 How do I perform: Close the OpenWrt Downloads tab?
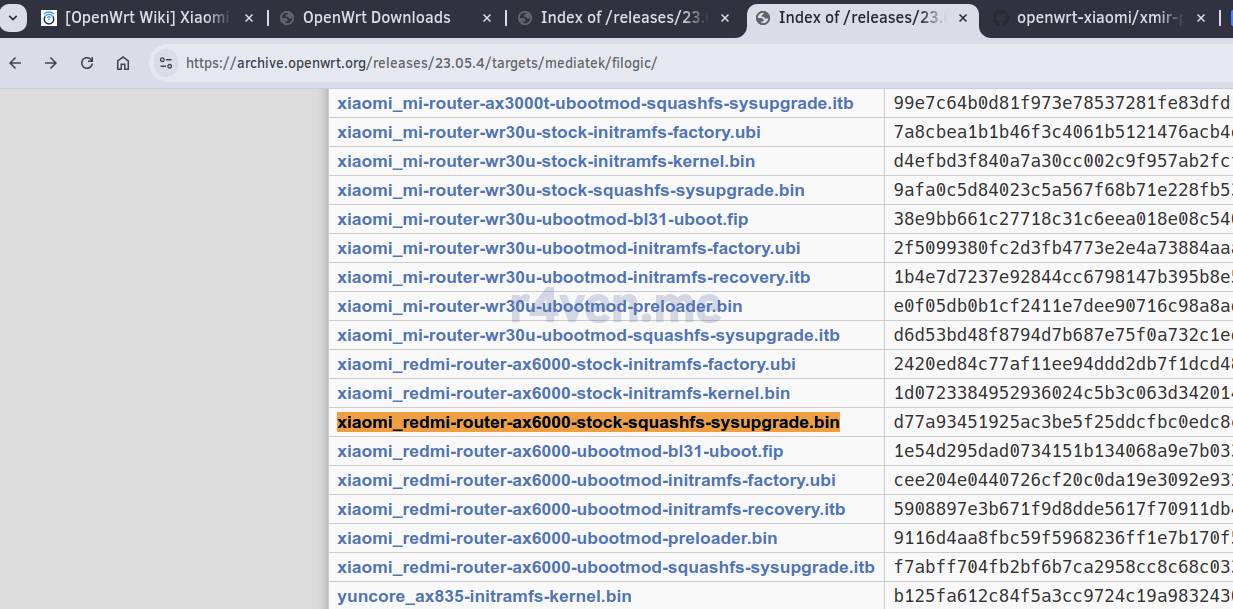[x=486, y=18]
